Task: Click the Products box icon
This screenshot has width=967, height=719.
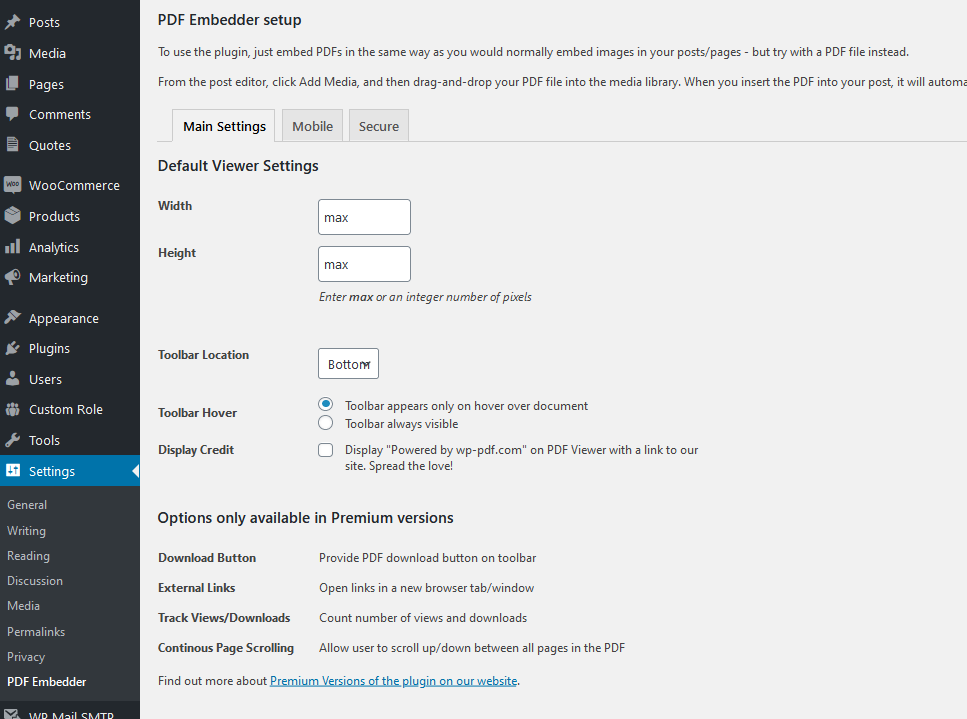Action: click(12, 216)
